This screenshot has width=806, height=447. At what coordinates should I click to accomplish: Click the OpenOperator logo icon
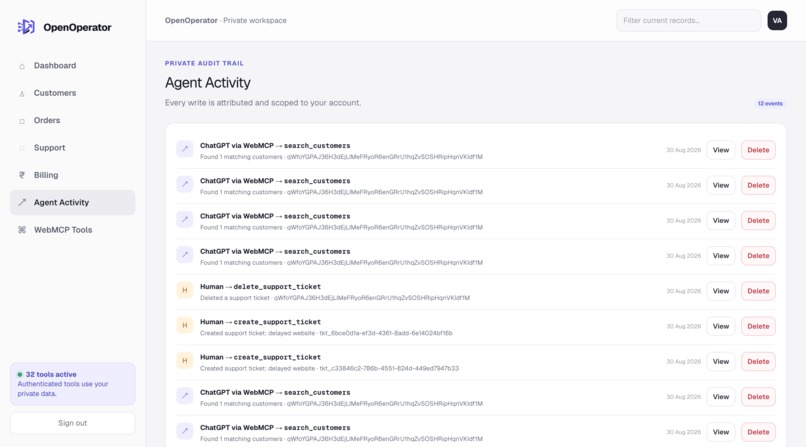[x=26, y=27]
